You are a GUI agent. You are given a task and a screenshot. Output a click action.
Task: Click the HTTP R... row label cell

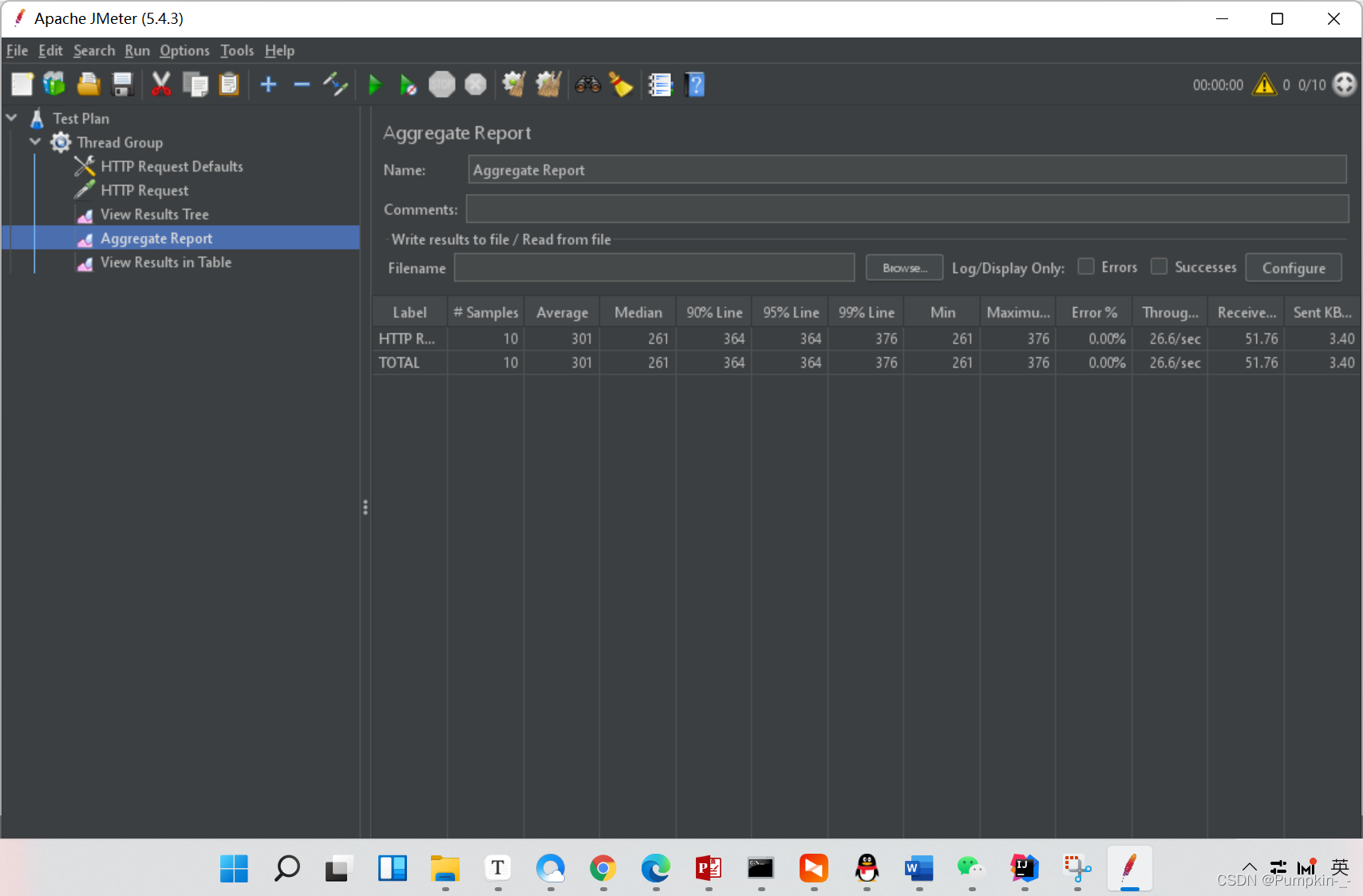[409, 338]
